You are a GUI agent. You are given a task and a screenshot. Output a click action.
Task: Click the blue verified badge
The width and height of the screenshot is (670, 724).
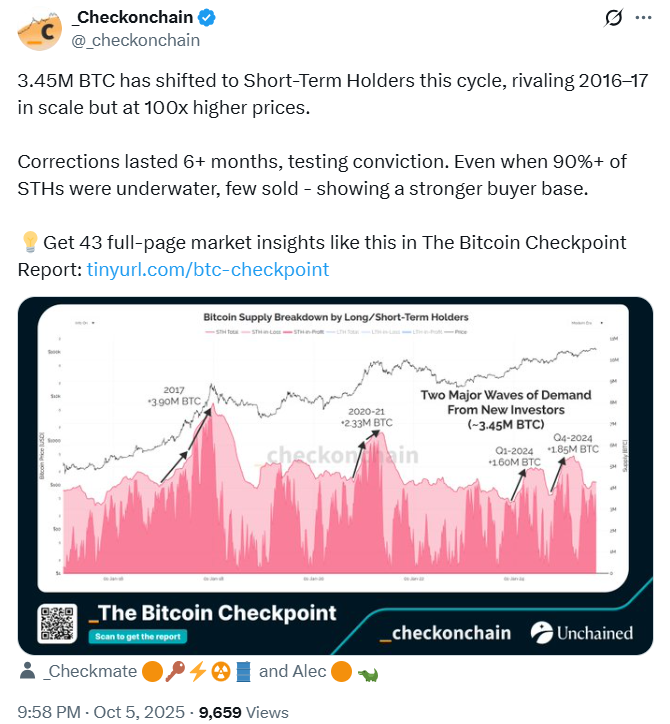click(207, 18)
